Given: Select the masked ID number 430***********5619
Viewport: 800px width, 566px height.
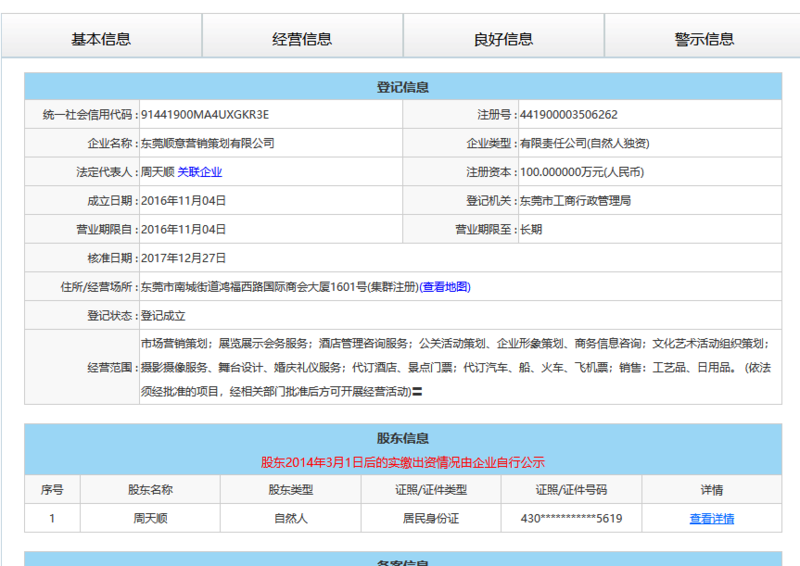Looking at the screenshot, I should [x=571, y=519].
